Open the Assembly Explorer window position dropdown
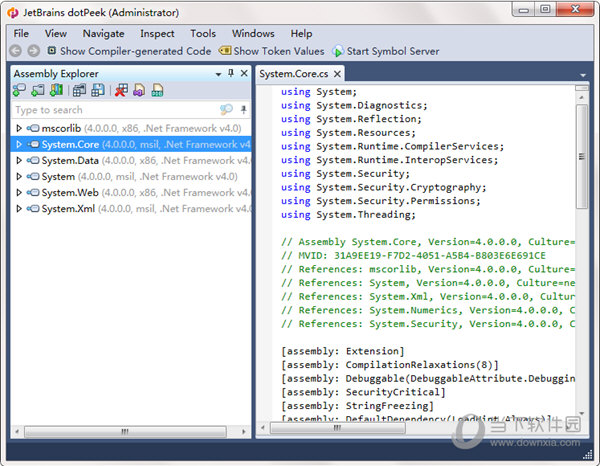The height and width of the screenshot is (466, 600). click(x=218, y=74)
